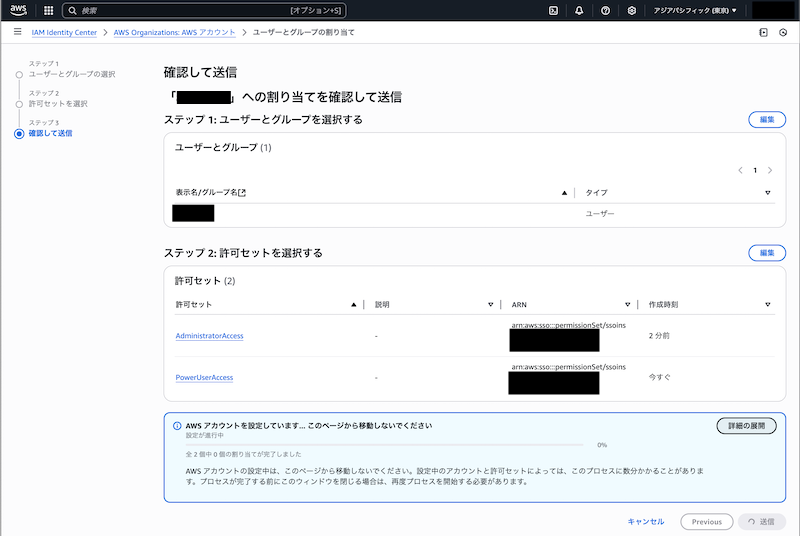
Task: Click the 送信 submit button
Action: [x=762, y=522]
